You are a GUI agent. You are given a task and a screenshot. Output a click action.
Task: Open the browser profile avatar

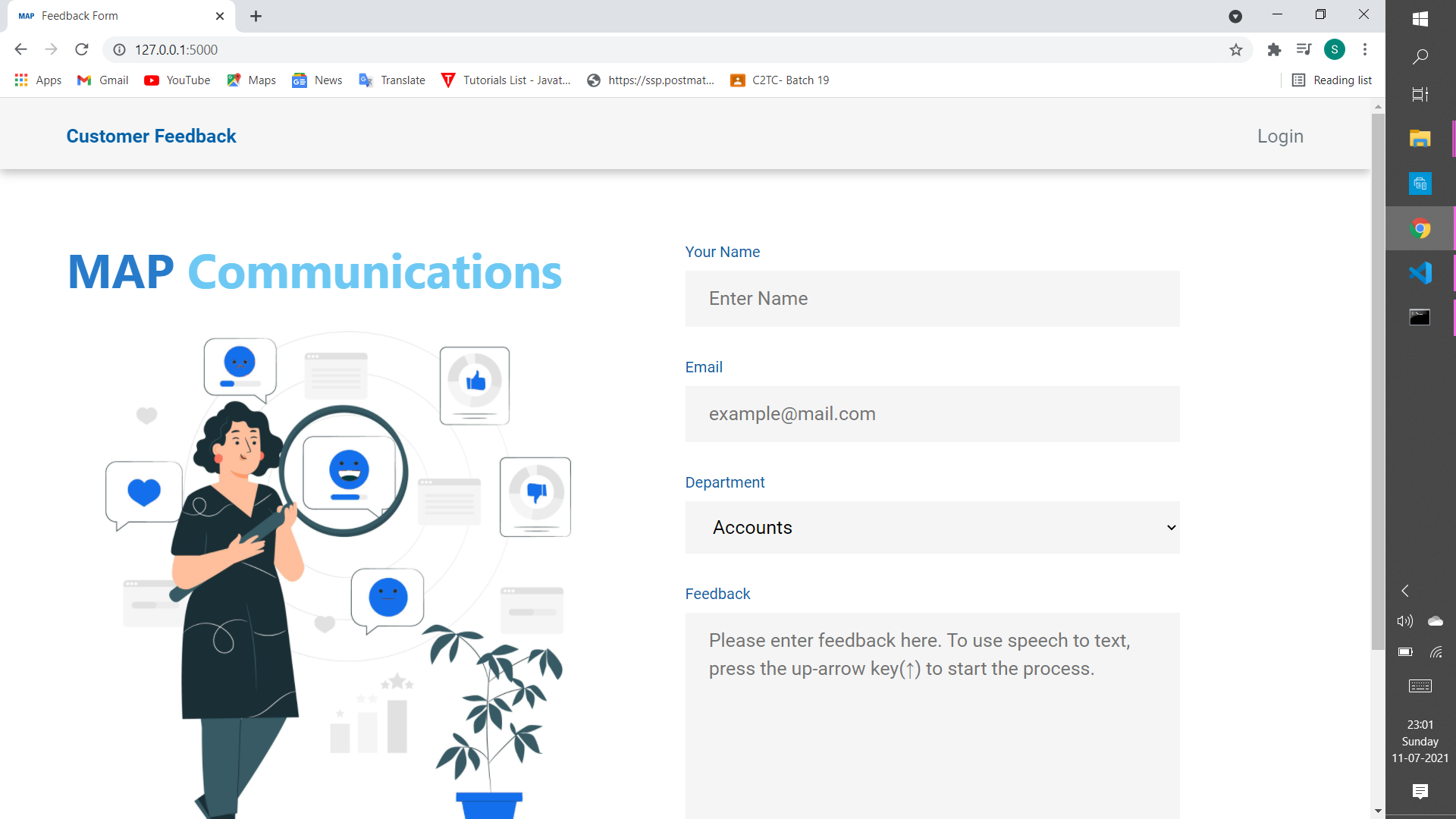tap(1334, 49)
